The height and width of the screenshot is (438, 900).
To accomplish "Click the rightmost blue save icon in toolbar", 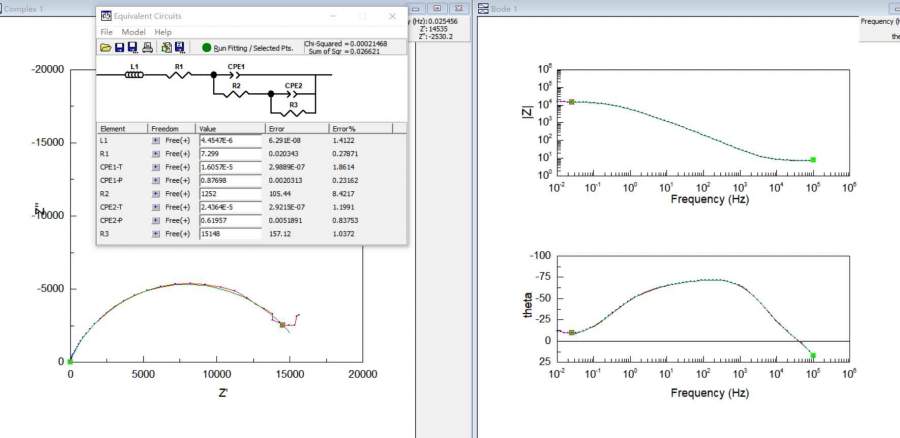I will pos(179,47).
